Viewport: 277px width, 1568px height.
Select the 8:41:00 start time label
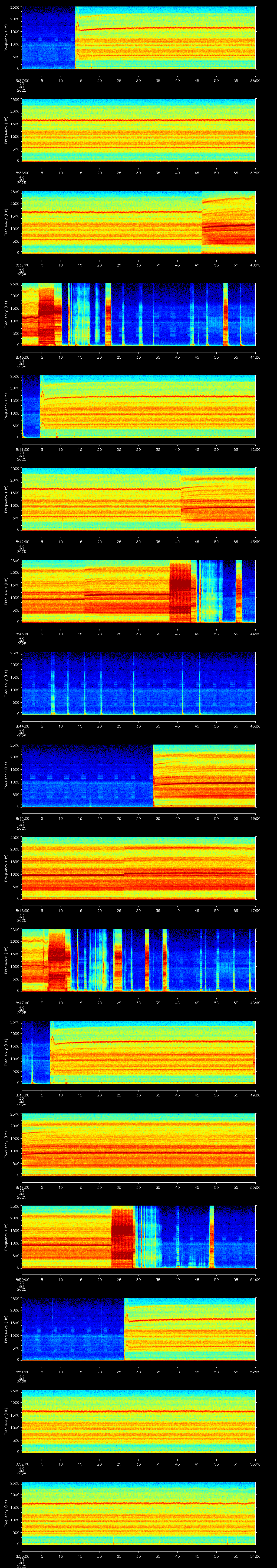click(22, 449)
